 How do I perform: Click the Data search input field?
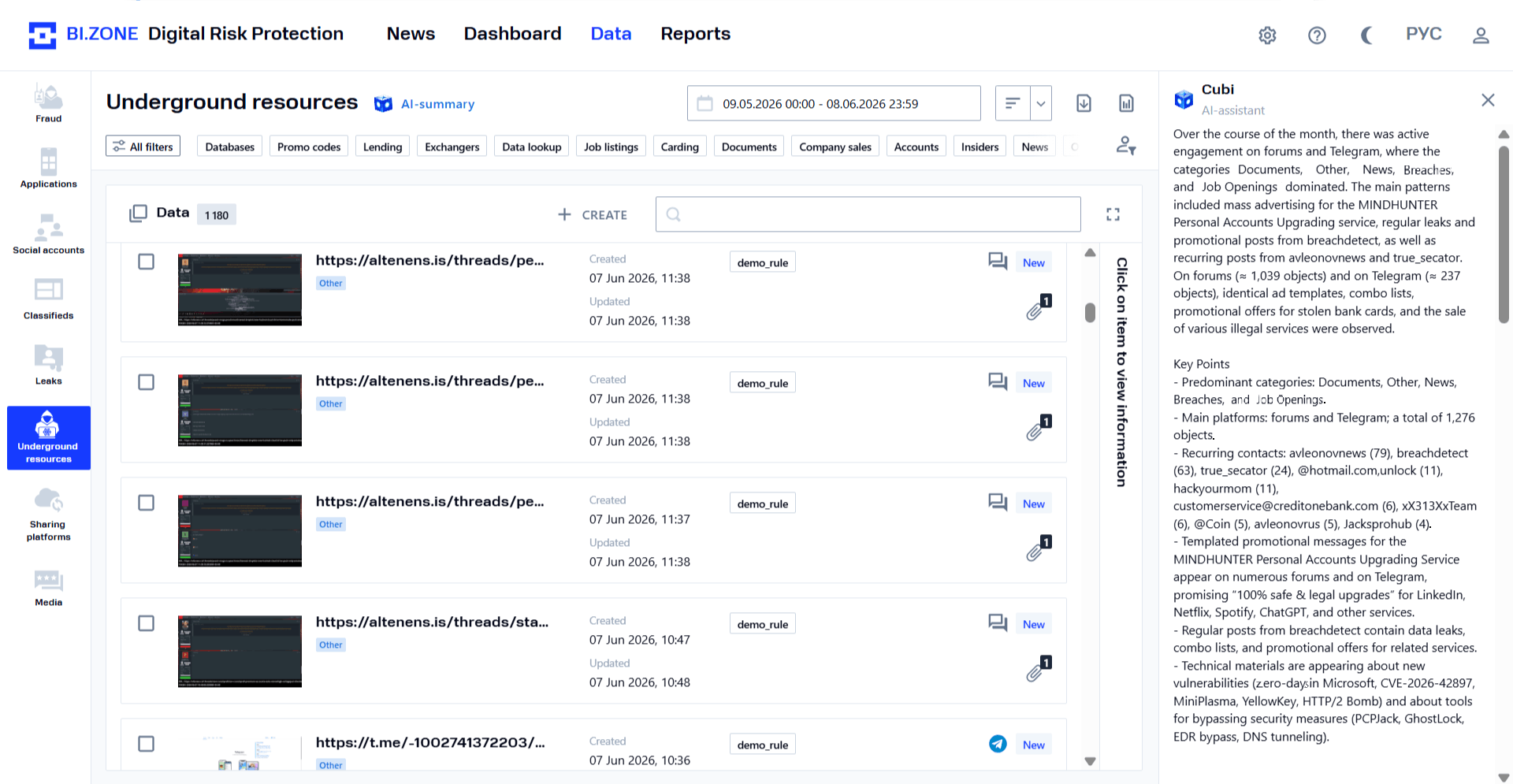[x=868, y=214]
